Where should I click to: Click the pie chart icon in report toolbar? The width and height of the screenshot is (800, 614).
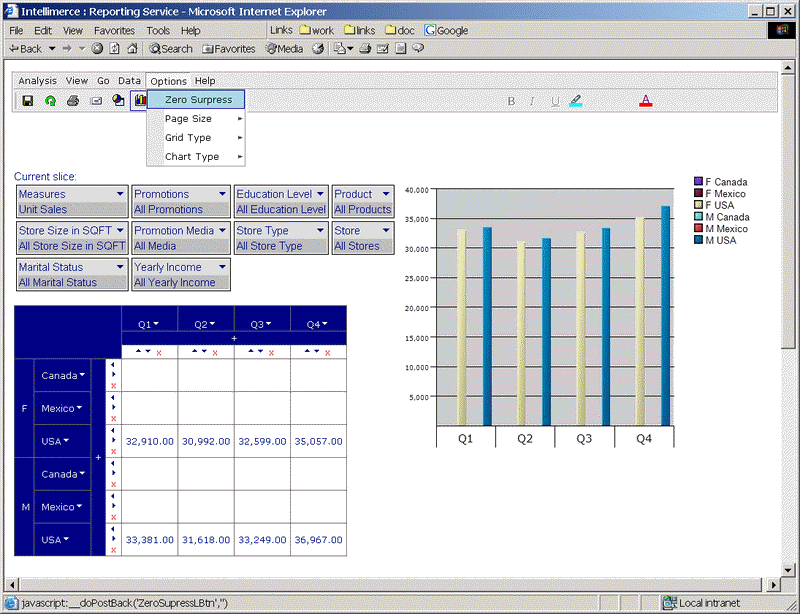[118, 101]
